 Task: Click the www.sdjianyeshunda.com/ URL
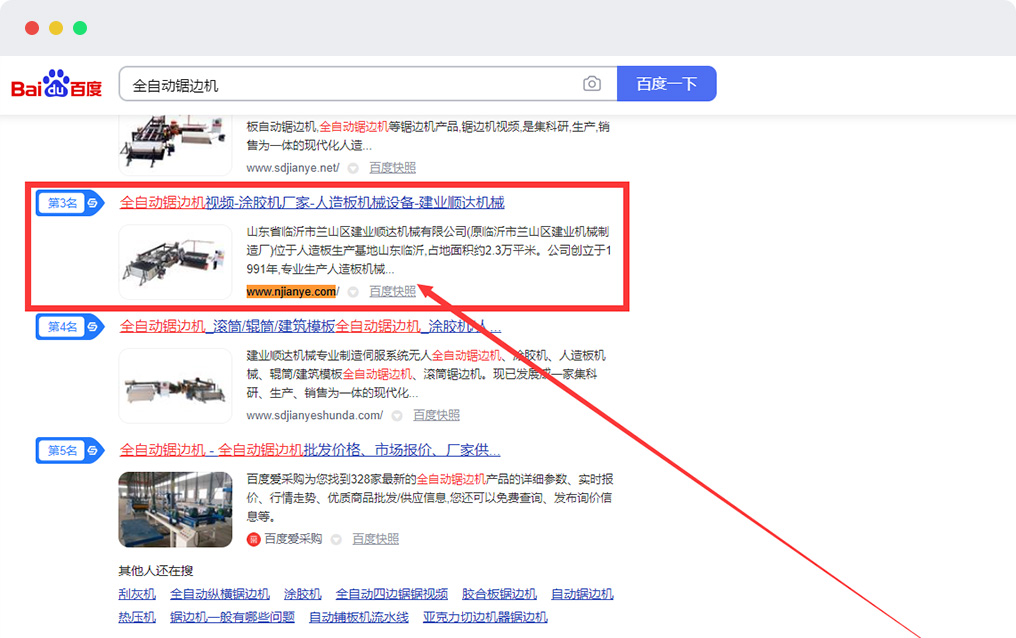(315, 415)
